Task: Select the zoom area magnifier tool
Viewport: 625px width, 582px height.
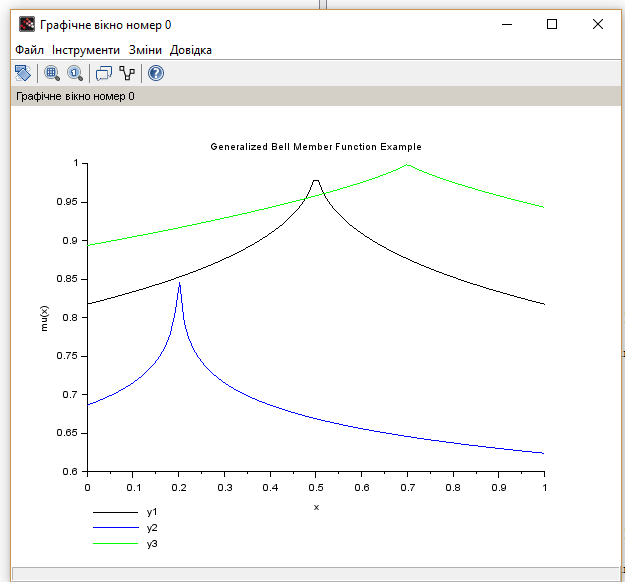Action: (x=52, y=73)
